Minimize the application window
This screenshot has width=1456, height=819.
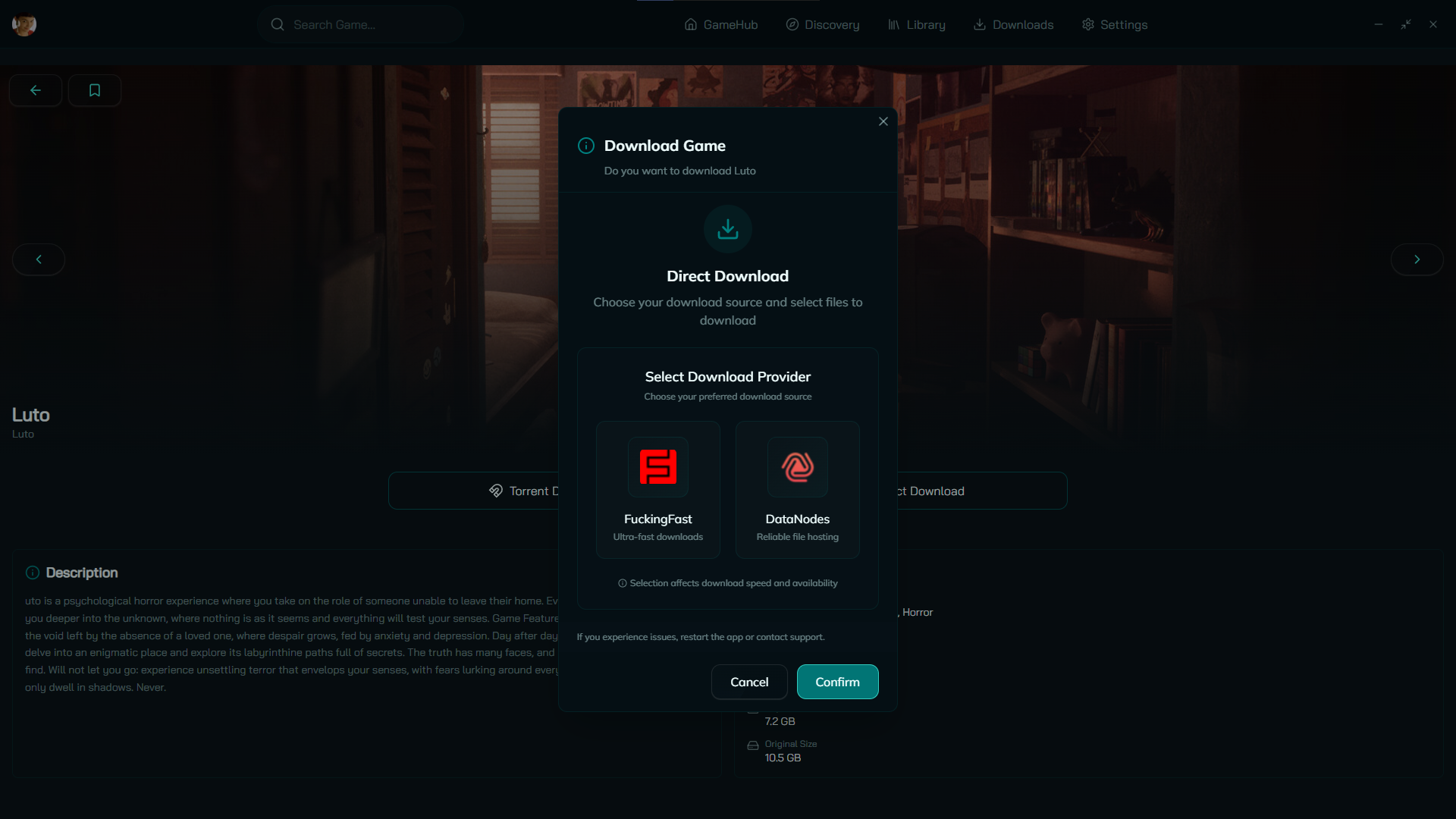(1379, 25)
